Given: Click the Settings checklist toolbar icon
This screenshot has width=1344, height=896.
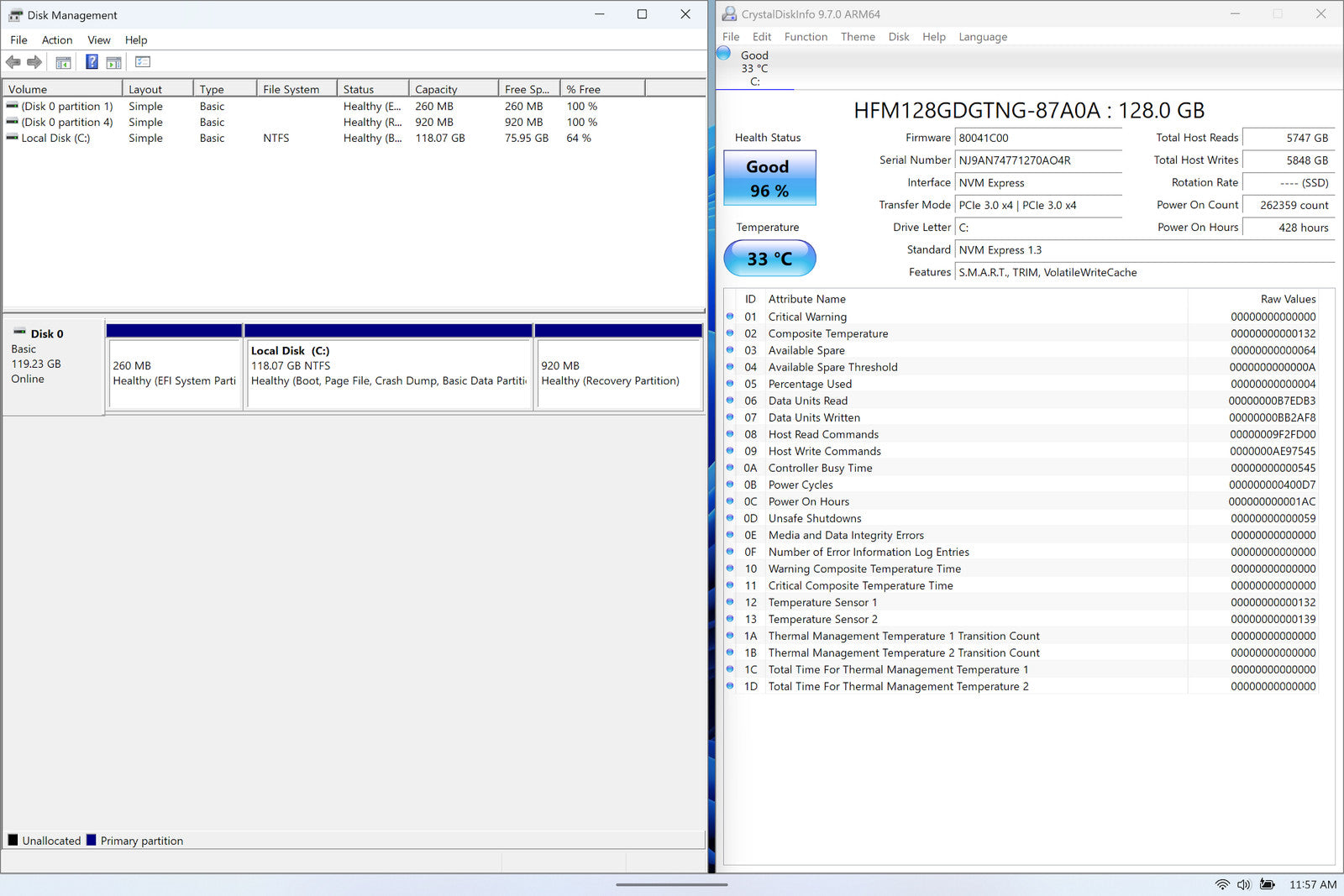Looking at the screenshot, I should click(143, 62).
